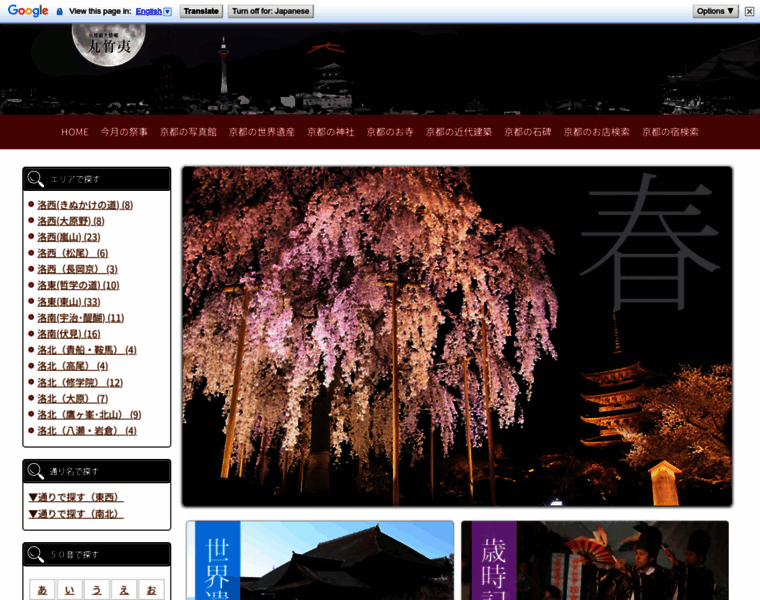This screenshot has width=760, height=600.
Task: Go to HOME in navigation bar
Action: [75, 132]
